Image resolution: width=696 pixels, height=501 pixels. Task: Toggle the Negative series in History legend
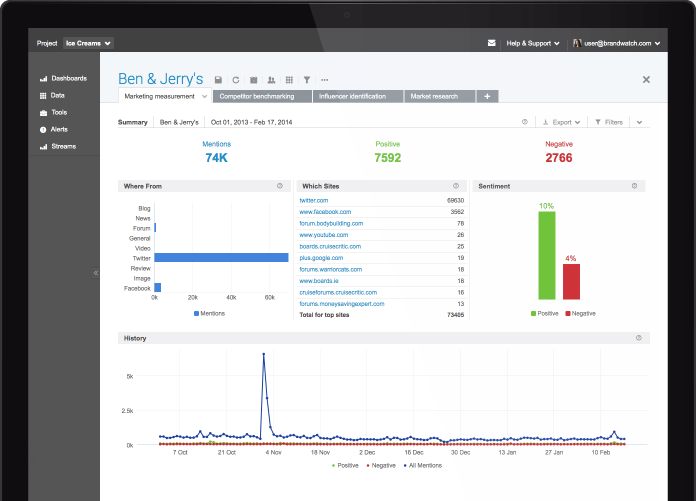(x=381, y=465)
